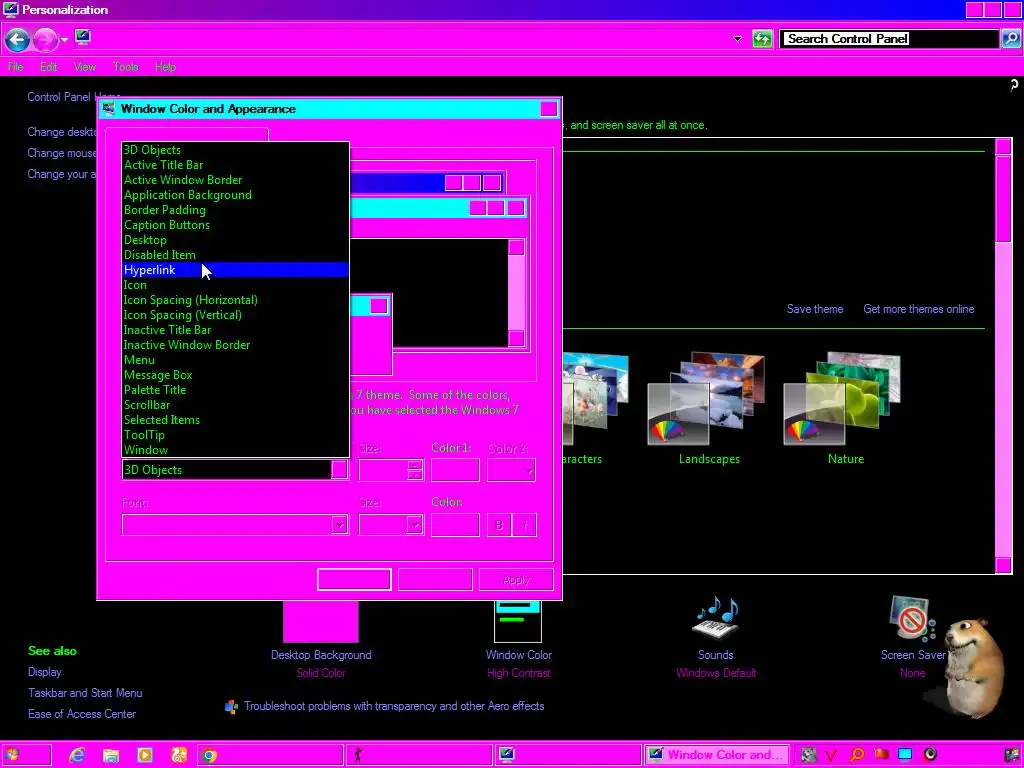Screen dimensions: 1024x768
Task: Open the View menu
Action: click(x=85, y=67)
